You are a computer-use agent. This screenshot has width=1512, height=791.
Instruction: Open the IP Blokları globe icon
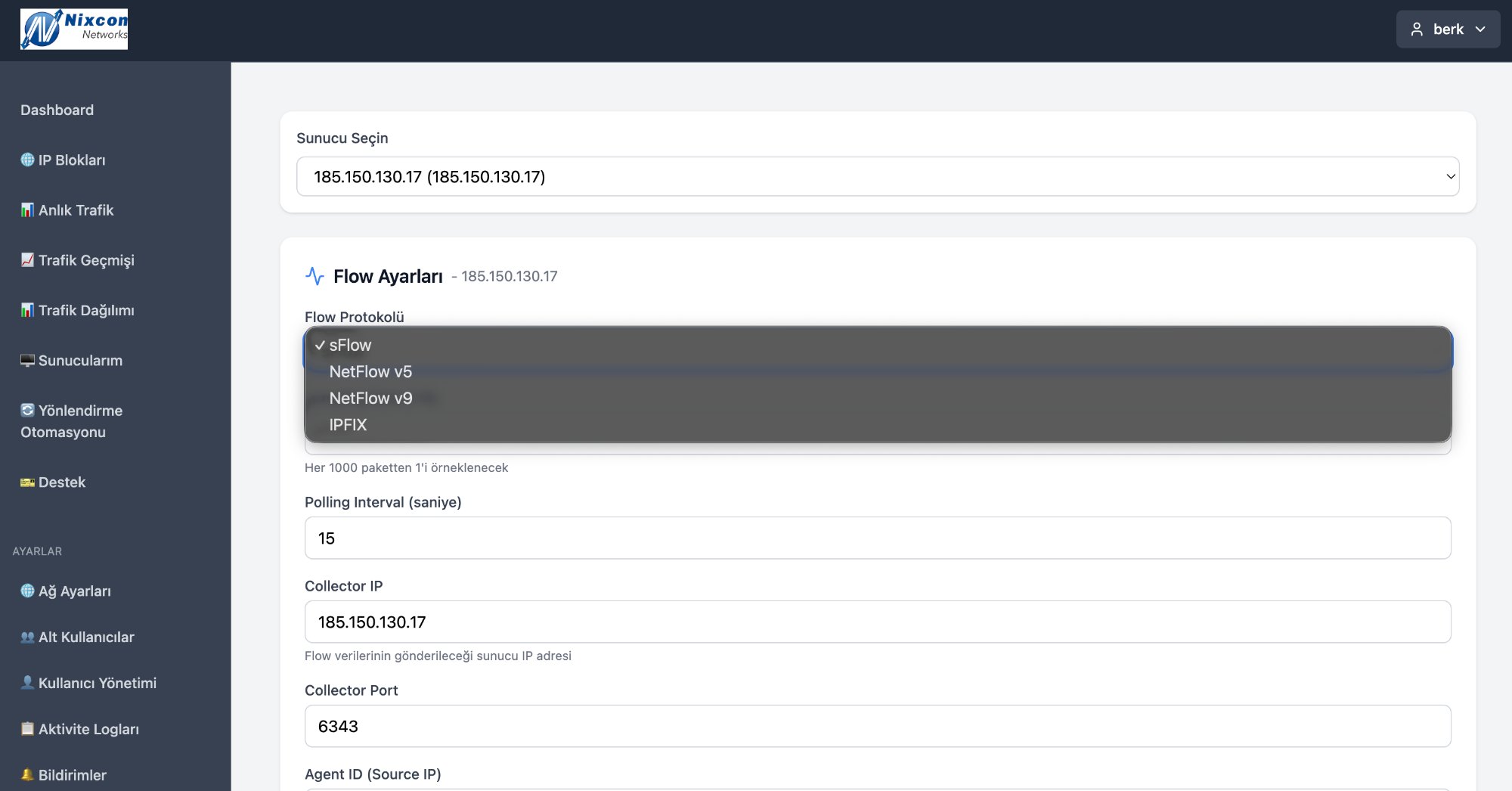[x=27, y=160]
